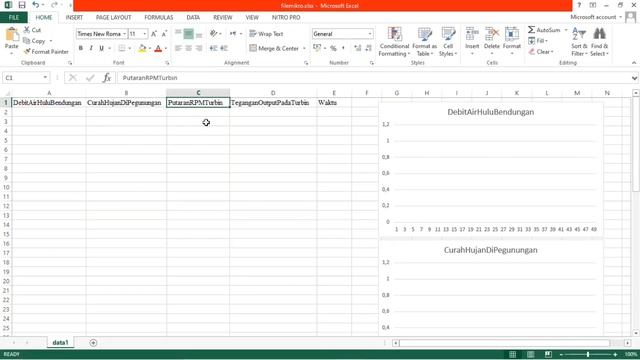Image resolution: width=640 pixels, height=360 pixels.
Task: Click AutoSum
Action: click(544, 30)
